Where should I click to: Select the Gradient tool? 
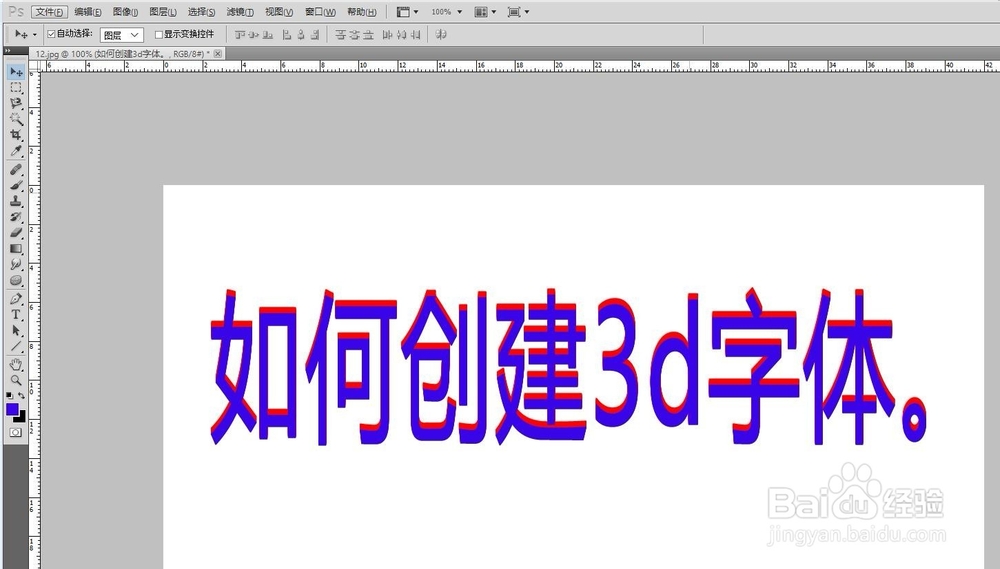coord(16,249)
